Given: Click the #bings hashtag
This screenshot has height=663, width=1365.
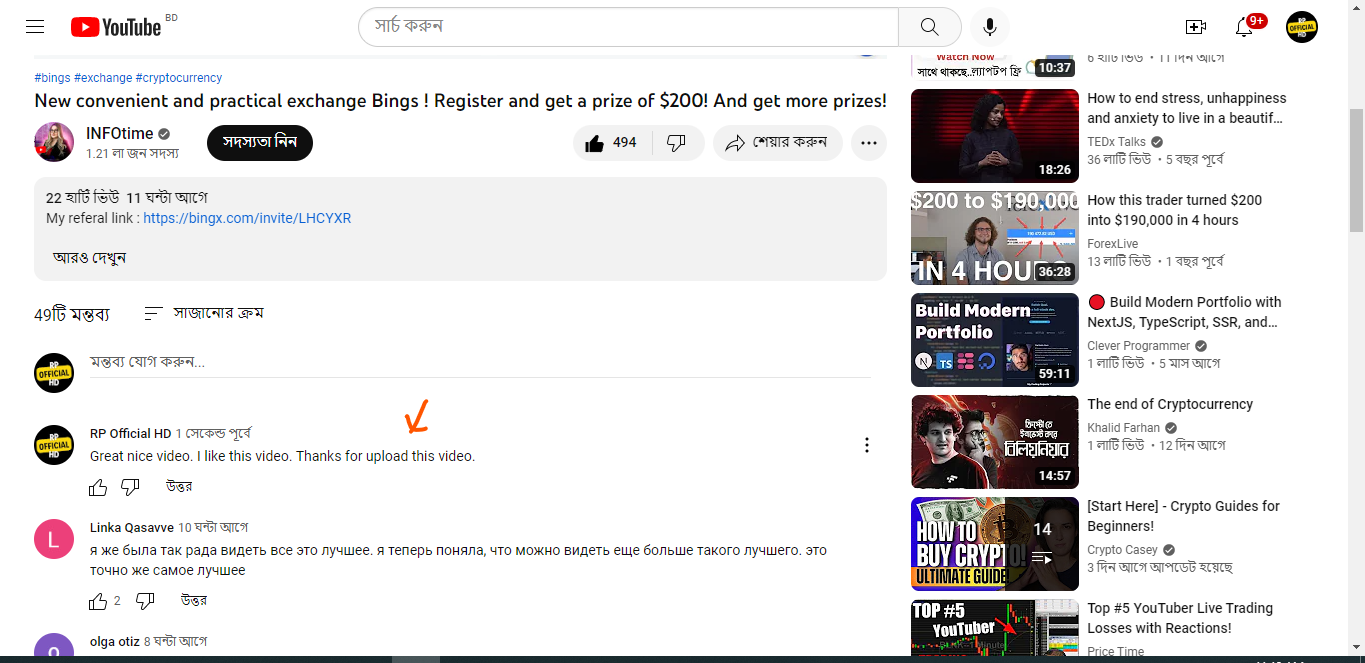Looking at the screenshot, I should tap(52, 78).
